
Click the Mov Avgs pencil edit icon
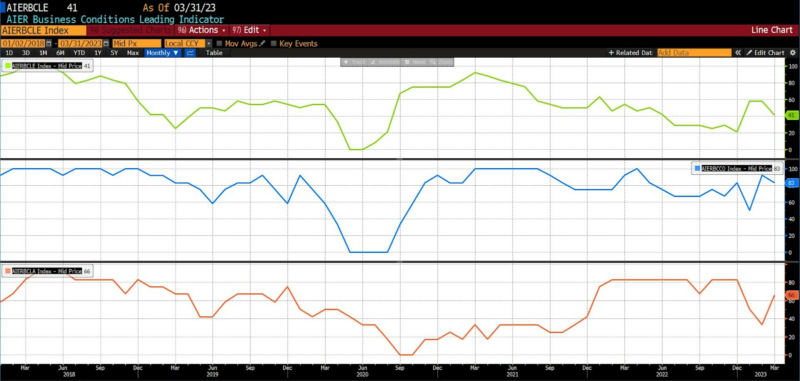pyautogui.click(x=263, y=44)
